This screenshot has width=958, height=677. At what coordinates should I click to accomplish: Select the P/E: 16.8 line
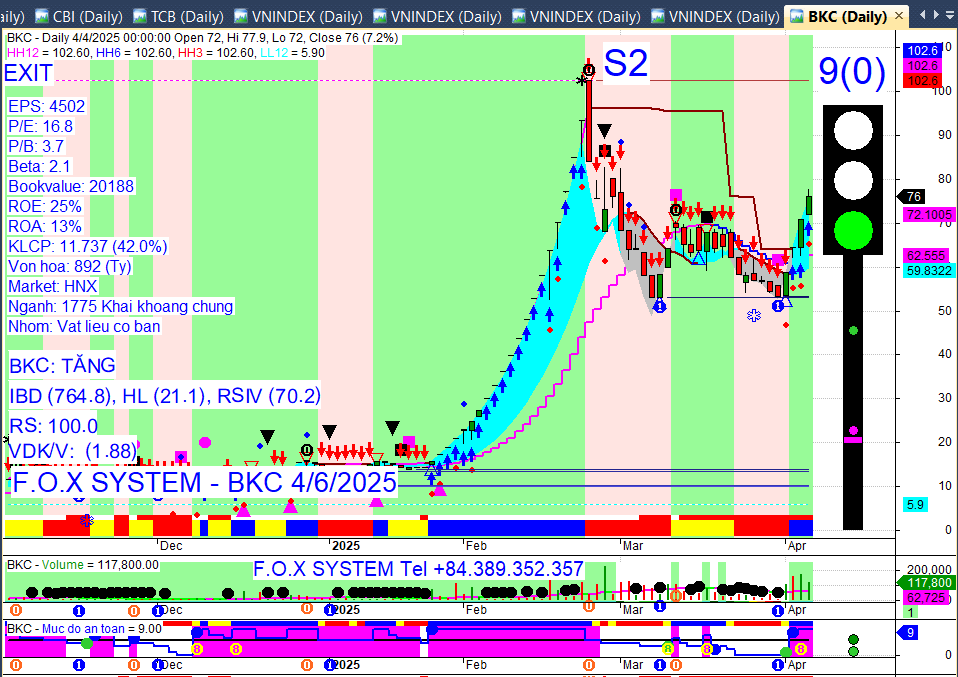pyautogui.click(x=40, y=126)
